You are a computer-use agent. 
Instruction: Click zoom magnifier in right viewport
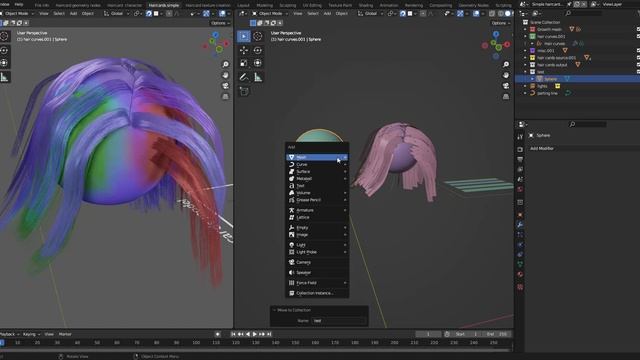point(506,64)
